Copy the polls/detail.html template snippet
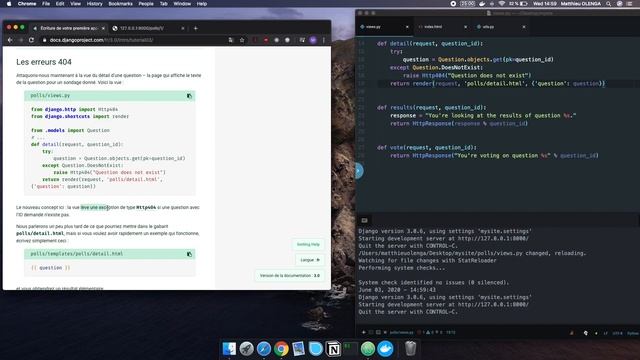The image size is (640, 360). coord(189,254)
